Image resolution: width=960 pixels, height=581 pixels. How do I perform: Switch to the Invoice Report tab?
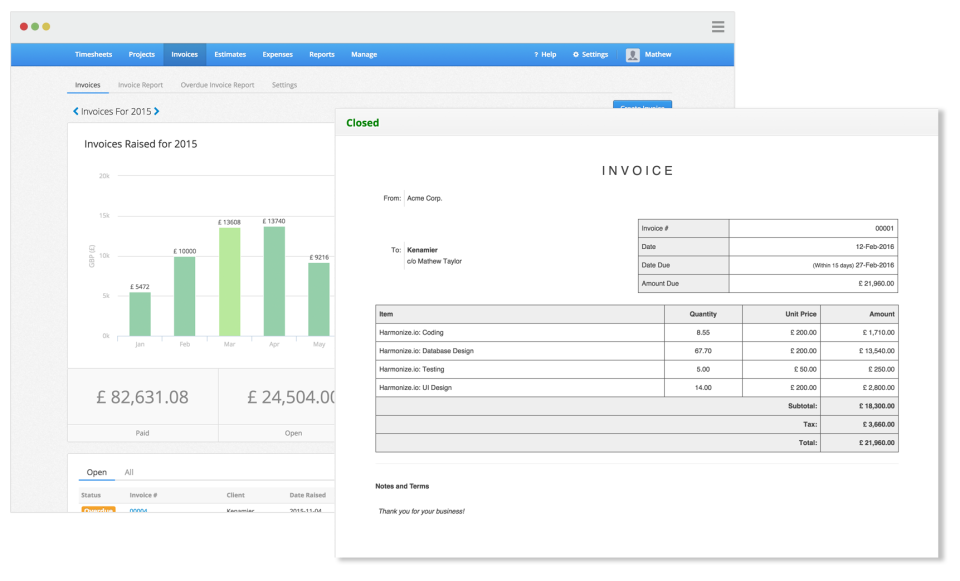(139, 85)
